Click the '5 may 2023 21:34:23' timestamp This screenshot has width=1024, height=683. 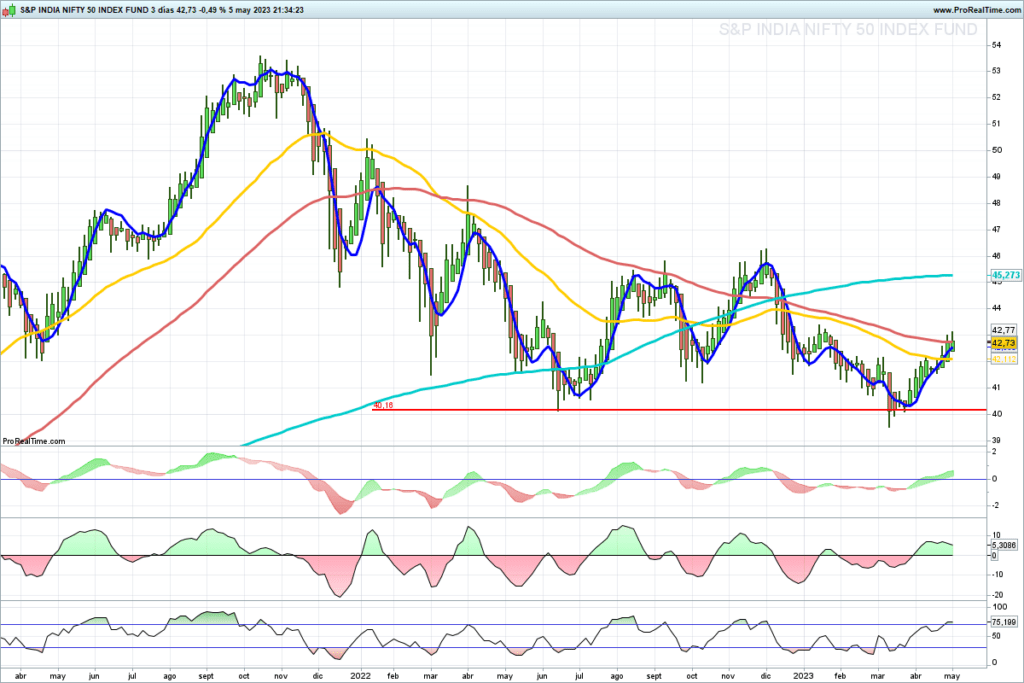click(266, 10)
